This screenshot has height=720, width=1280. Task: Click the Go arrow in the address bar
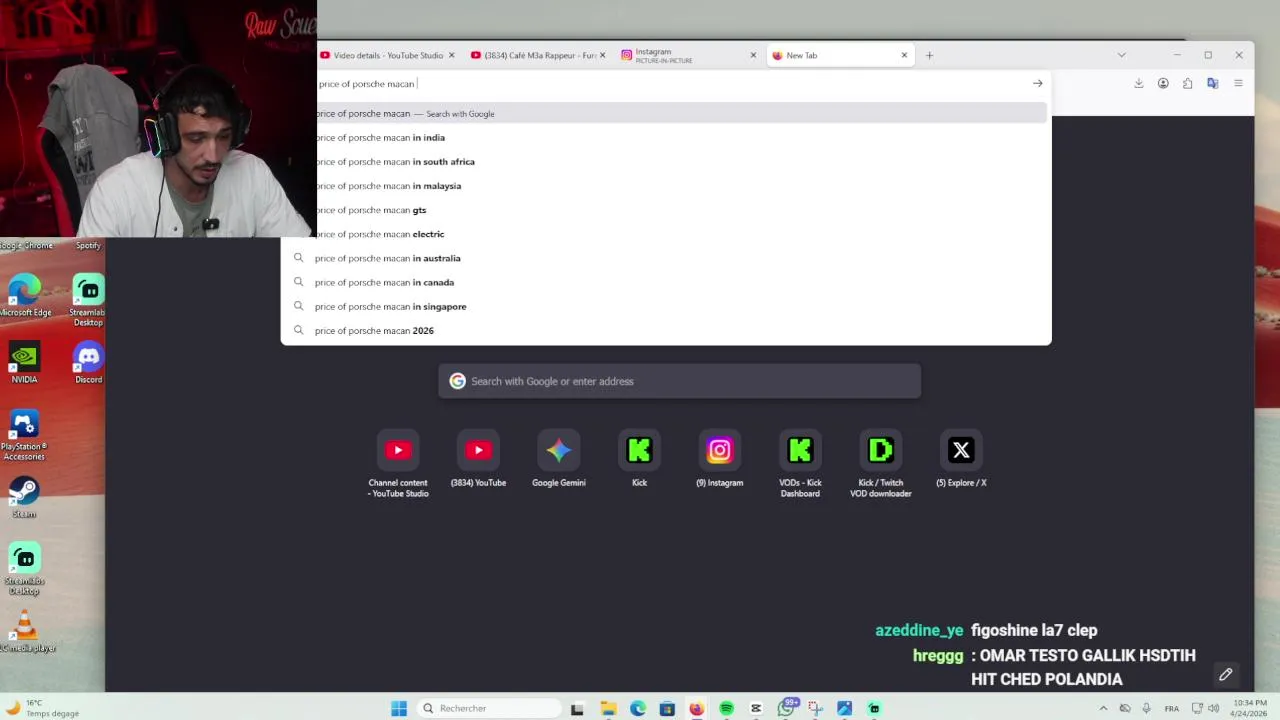(1037, 84)
